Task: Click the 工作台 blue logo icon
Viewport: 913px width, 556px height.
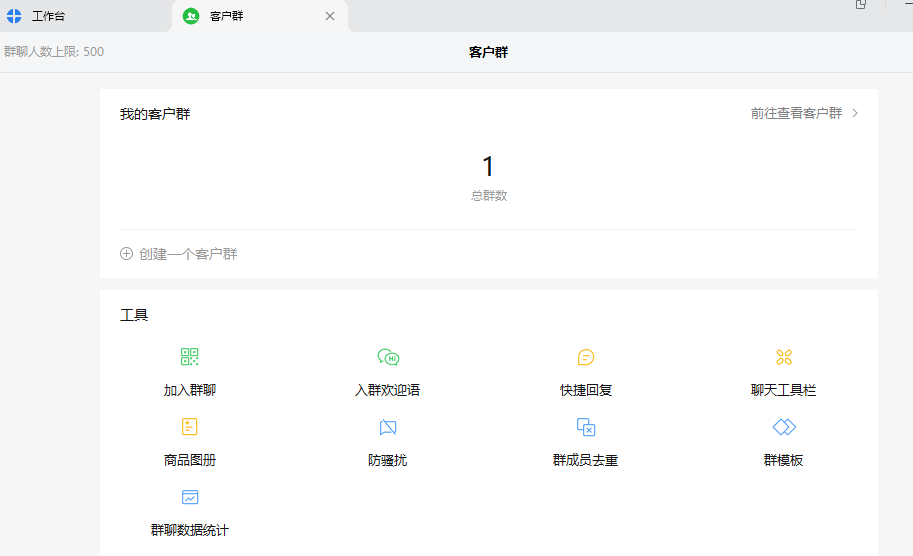Action: pos(14,16)
